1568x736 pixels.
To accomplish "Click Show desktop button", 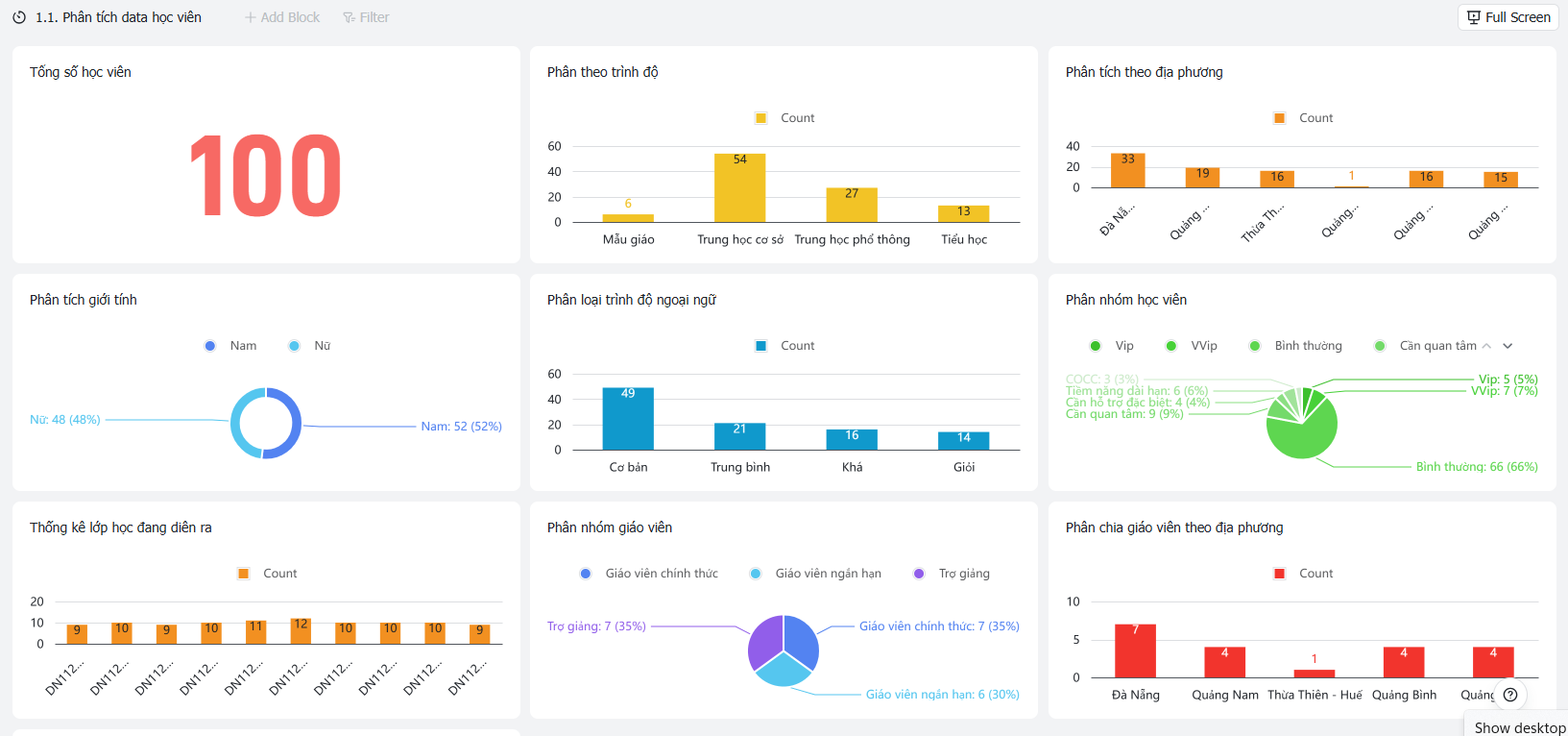I will 1519,727.
